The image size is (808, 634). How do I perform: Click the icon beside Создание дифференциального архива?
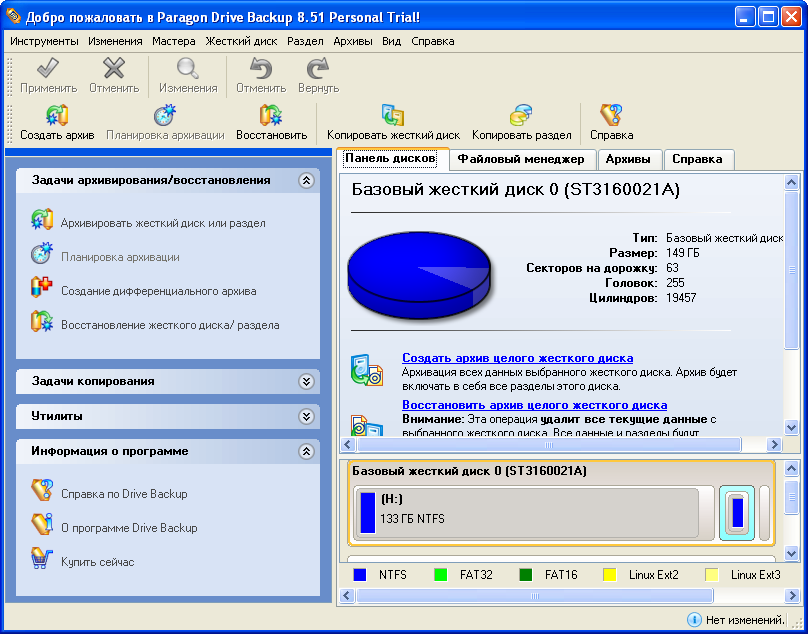[42, 288]
